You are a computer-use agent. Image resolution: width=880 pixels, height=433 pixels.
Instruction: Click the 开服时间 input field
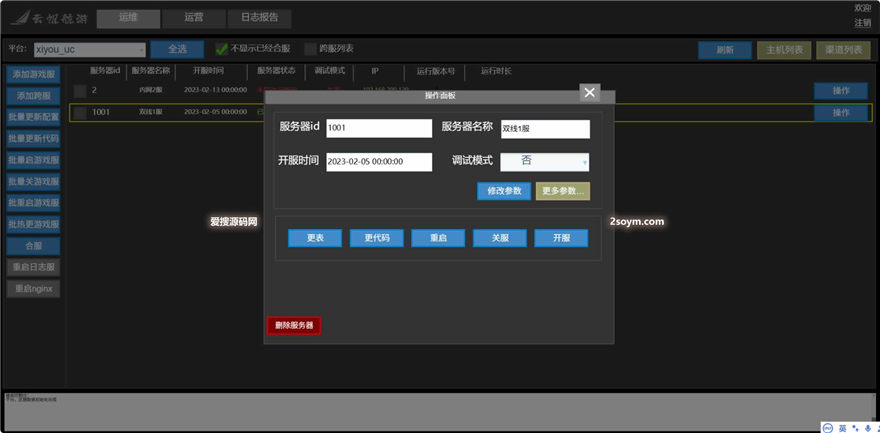(x=379, y=161)
